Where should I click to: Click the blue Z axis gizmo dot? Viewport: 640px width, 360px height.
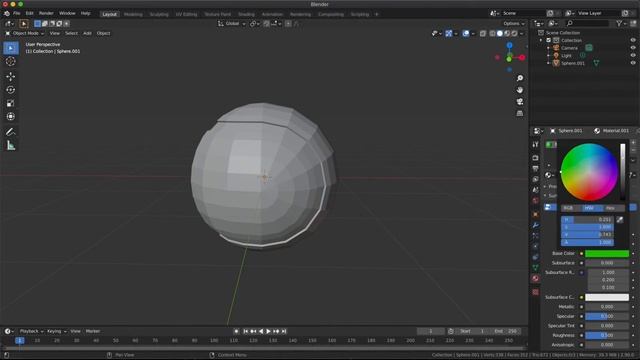tap(509, 45)
